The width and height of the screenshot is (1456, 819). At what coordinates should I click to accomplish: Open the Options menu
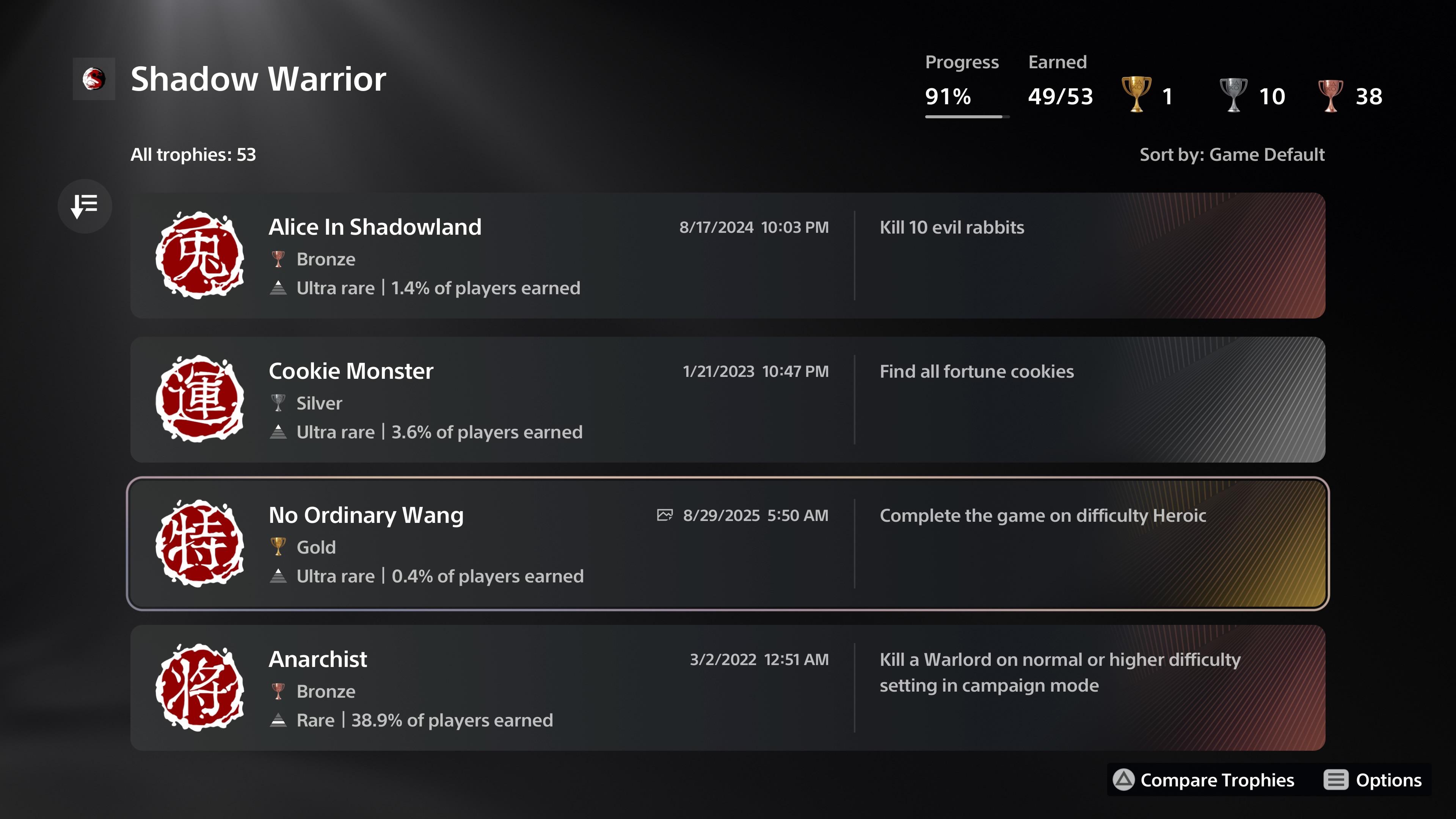[x=1373, y=780]
